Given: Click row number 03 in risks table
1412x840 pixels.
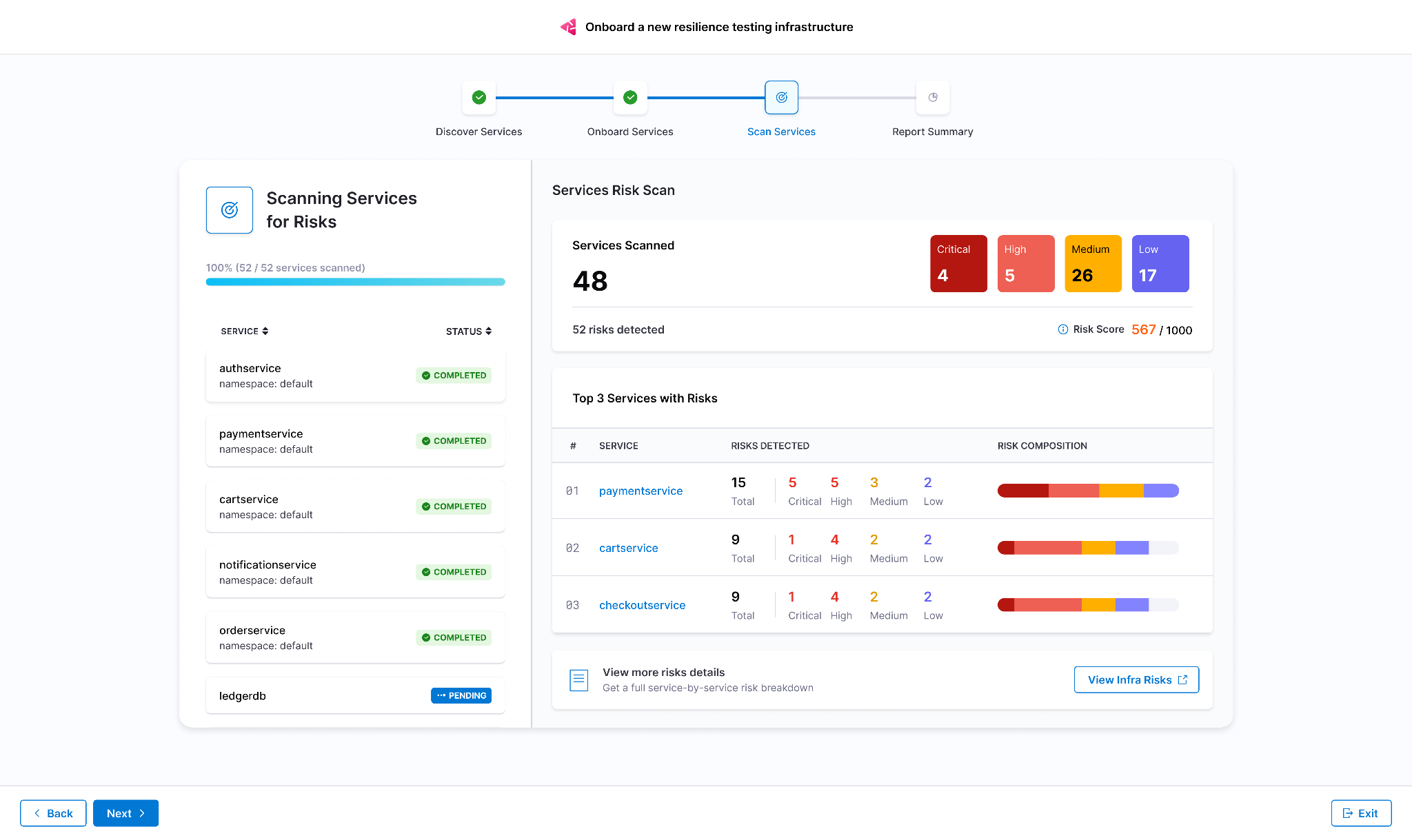Looking at the screenshot, I should pos(572,605).
